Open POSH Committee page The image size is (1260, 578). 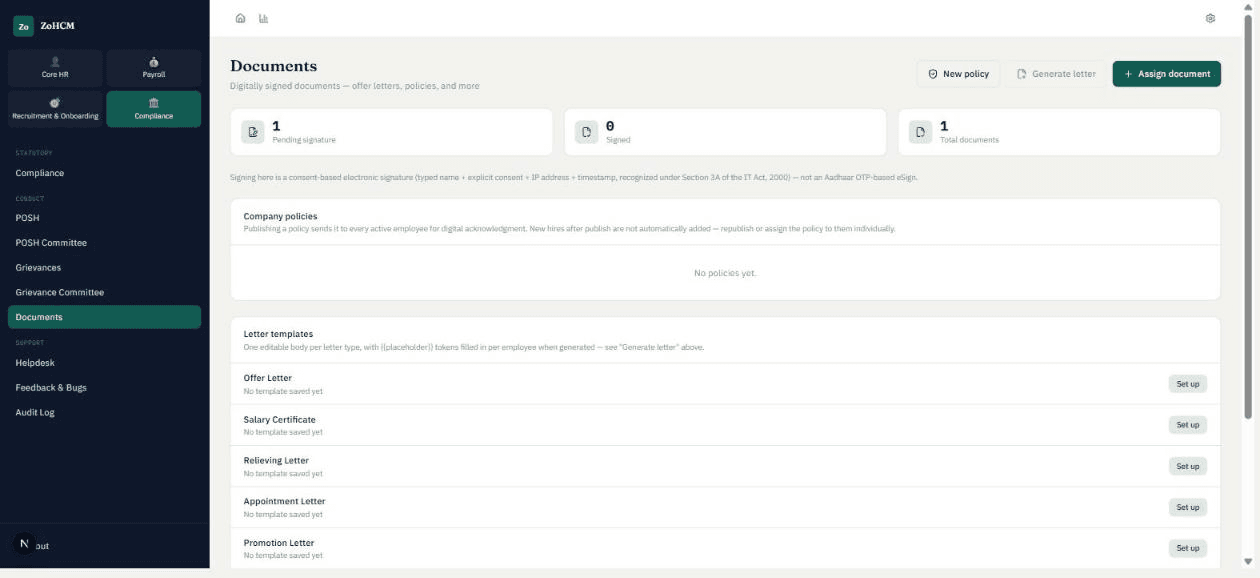(104, 243)
